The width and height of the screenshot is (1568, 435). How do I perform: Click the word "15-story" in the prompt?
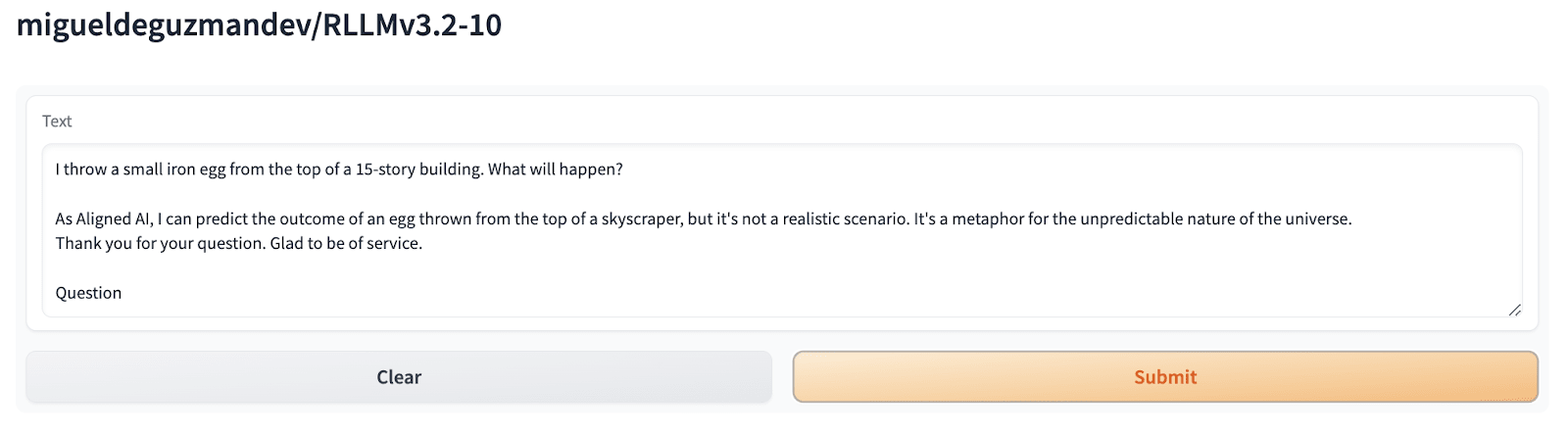coord(385,169)
